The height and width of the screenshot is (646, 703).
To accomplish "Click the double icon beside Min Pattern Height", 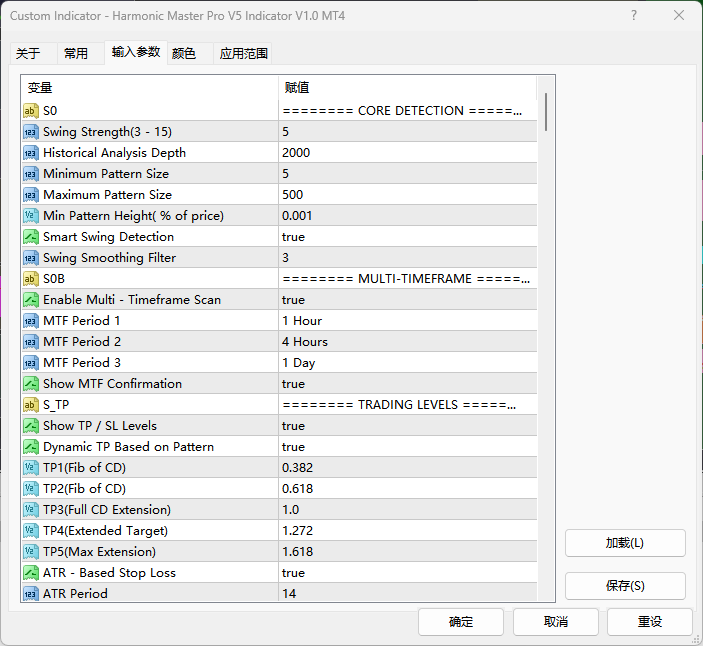I will pyautogui.click(x=30, y=216).
